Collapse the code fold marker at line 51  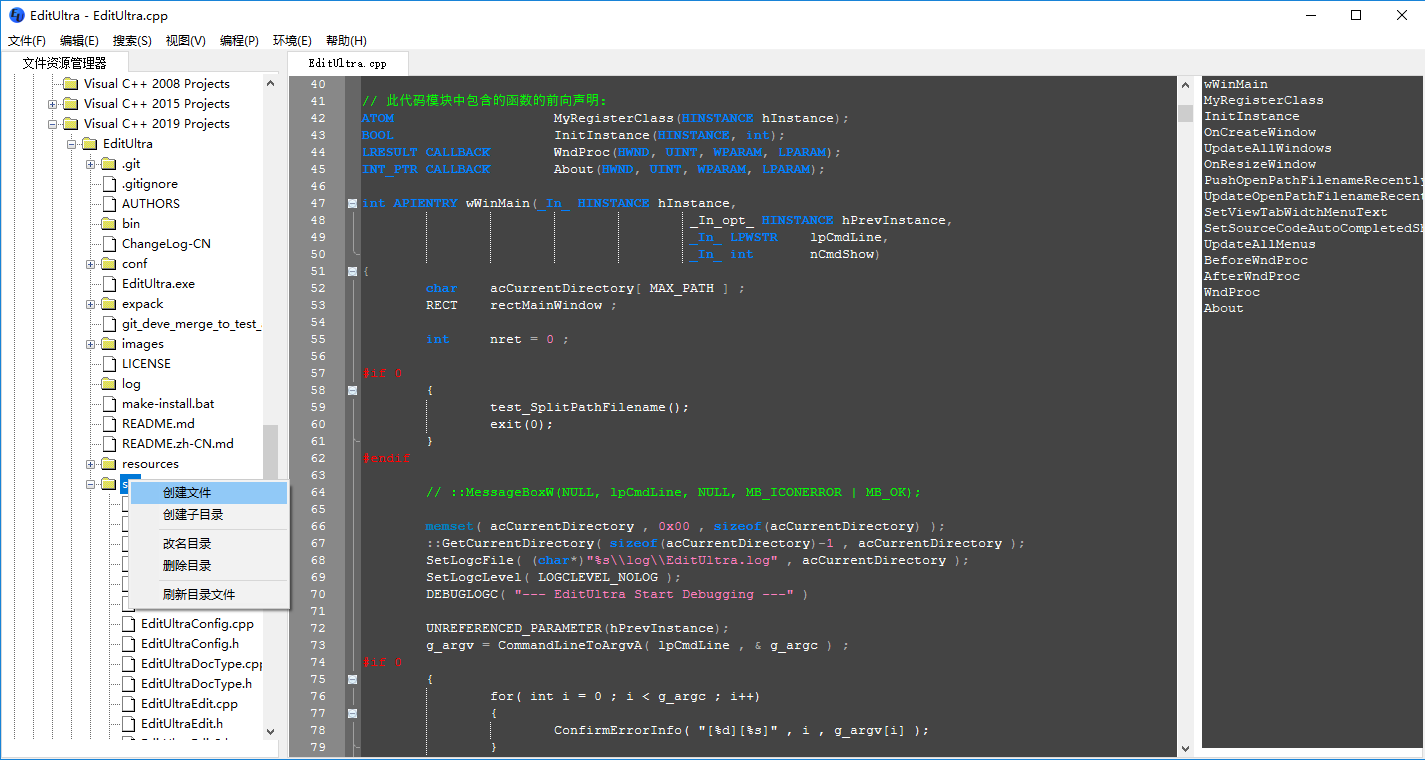point(351,270)
